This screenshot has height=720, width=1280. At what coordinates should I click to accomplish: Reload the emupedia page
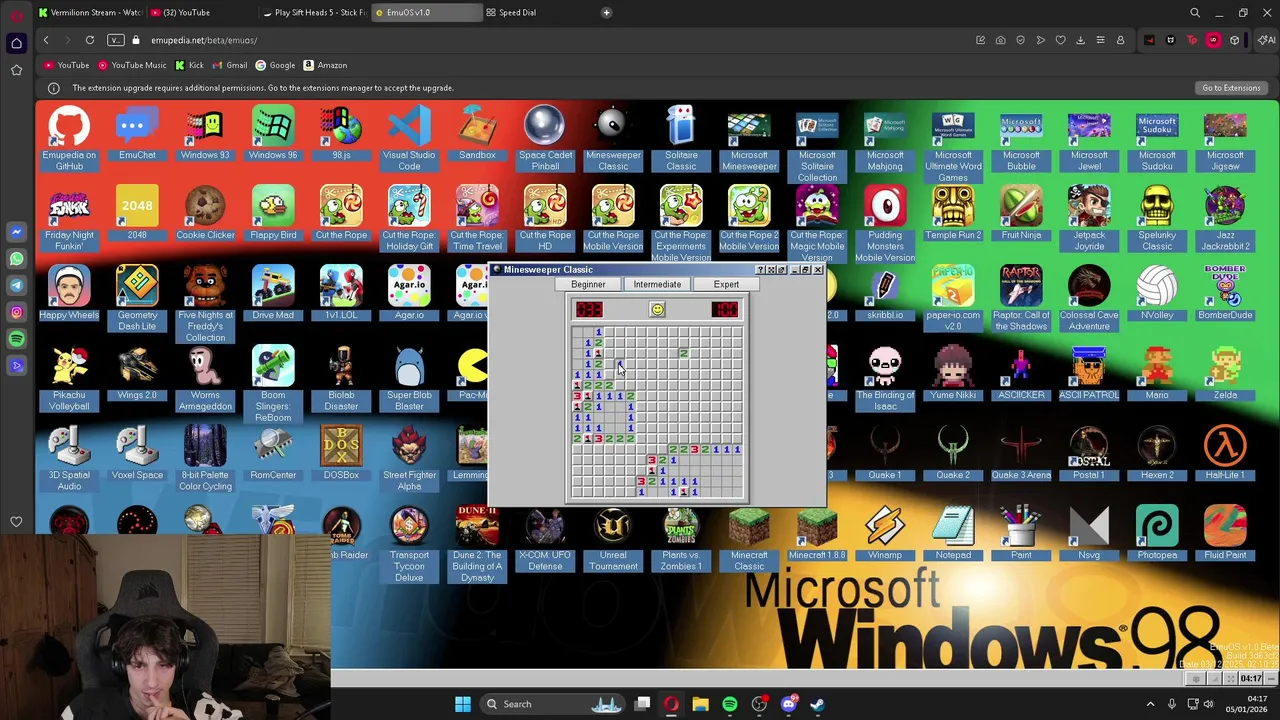pyautogui.click(x=89, y=40)
